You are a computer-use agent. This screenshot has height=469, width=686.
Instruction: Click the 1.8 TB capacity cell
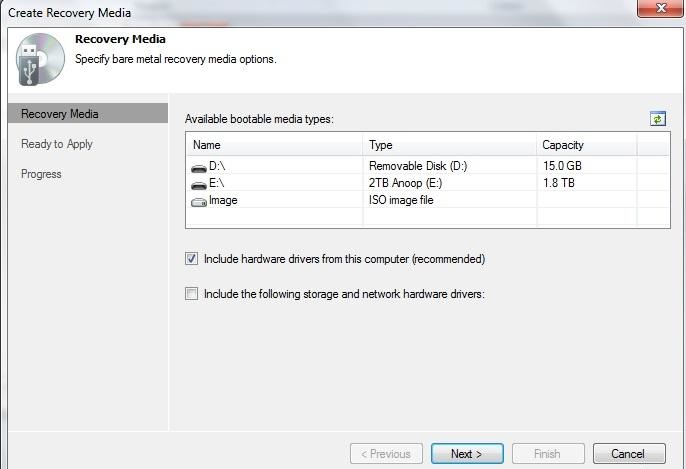[559, 183]
